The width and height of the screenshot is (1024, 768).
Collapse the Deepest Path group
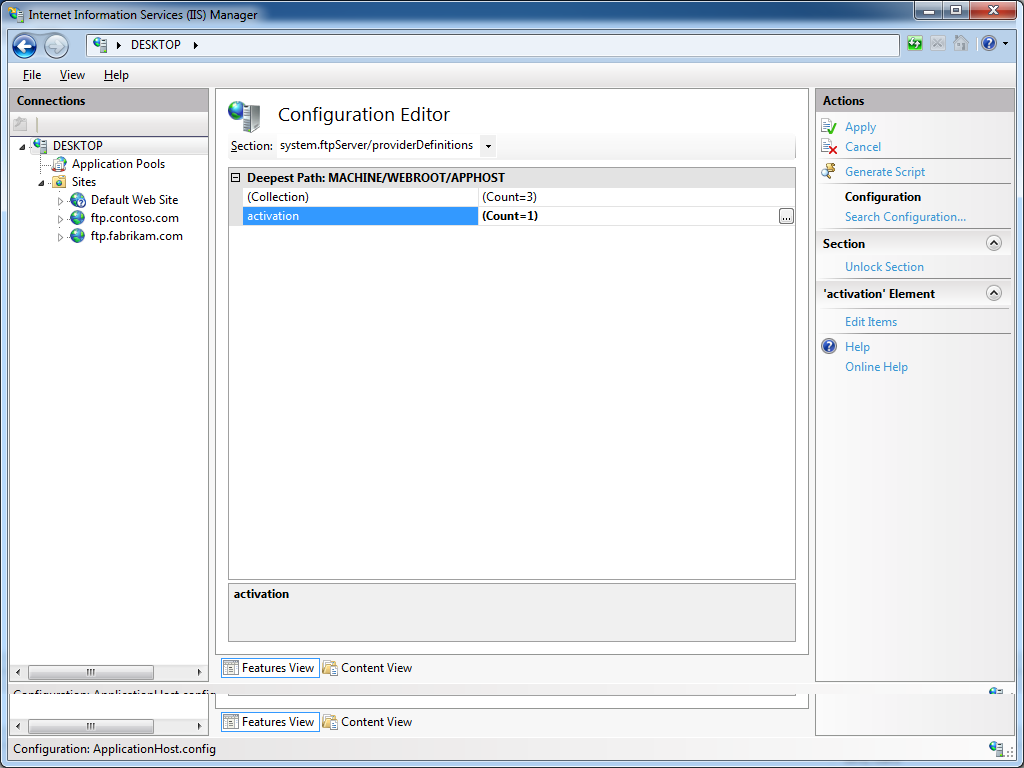point(236,178)
